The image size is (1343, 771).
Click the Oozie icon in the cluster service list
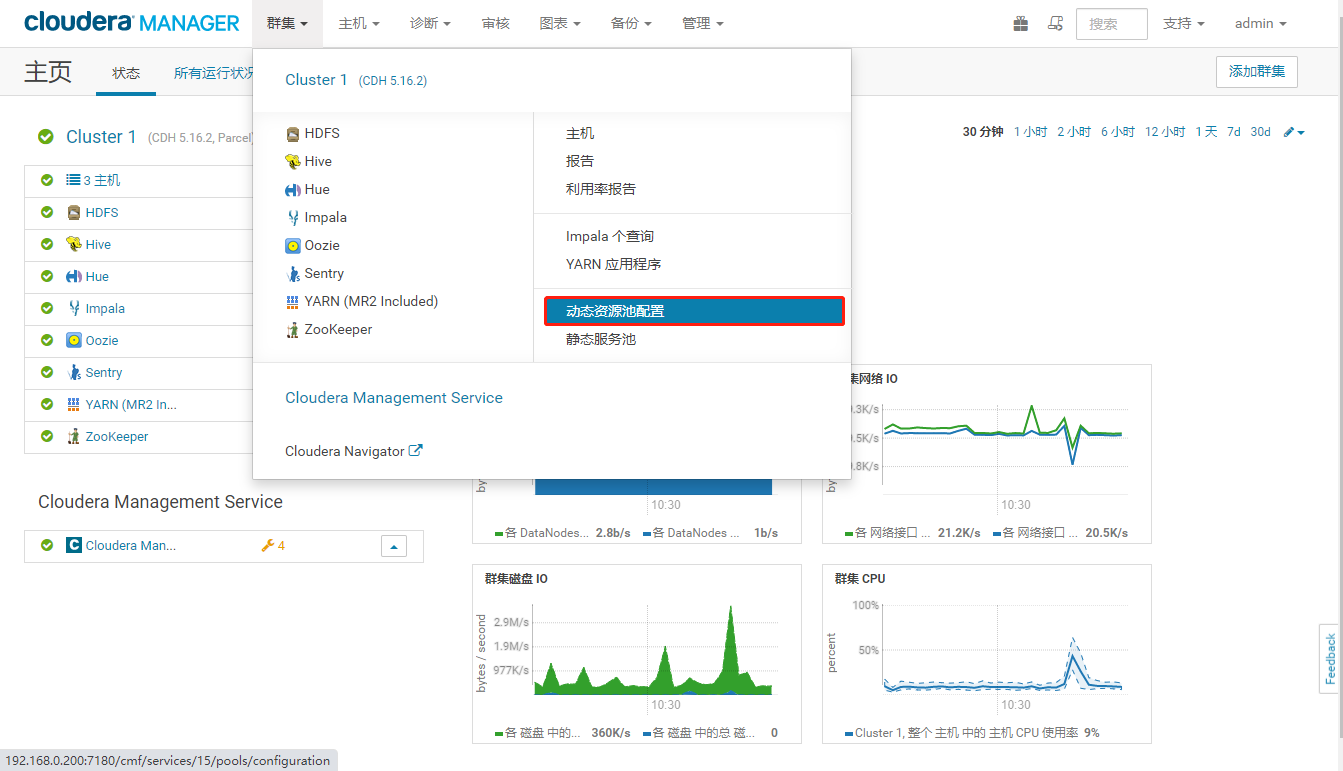pyautogui.click(x=74, y=341)
